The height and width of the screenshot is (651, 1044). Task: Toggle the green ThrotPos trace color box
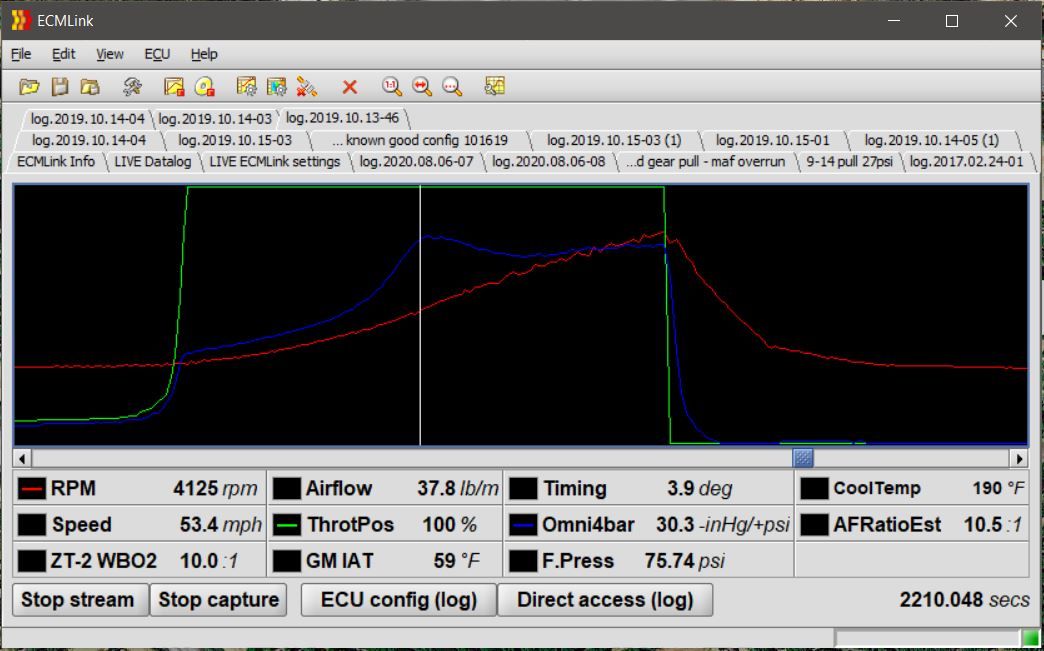coord(287,525)
